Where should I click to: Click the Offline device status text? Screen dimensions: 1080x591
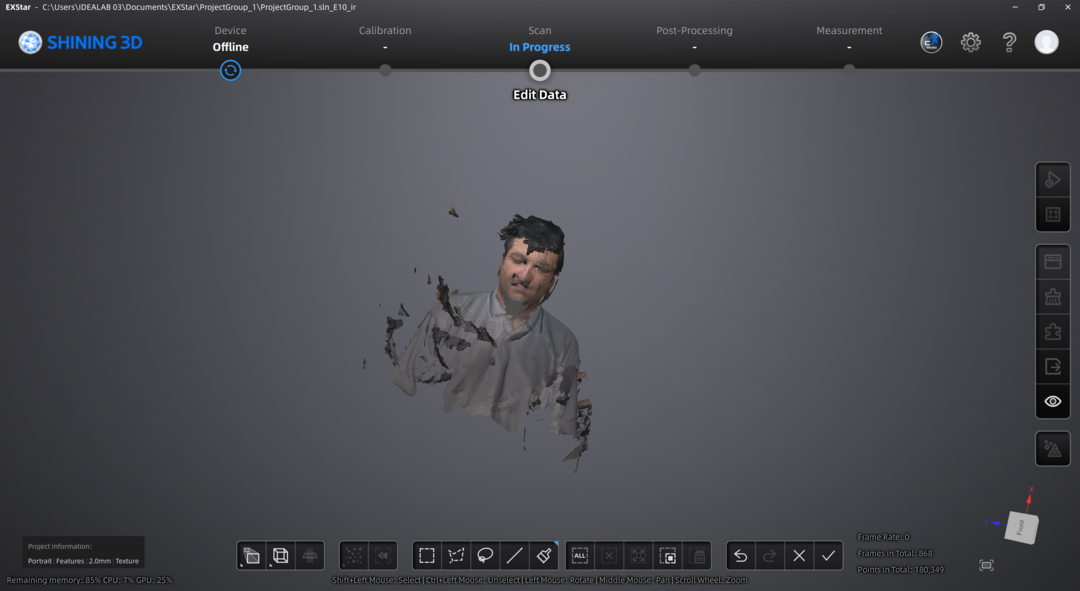click(230, 47)
